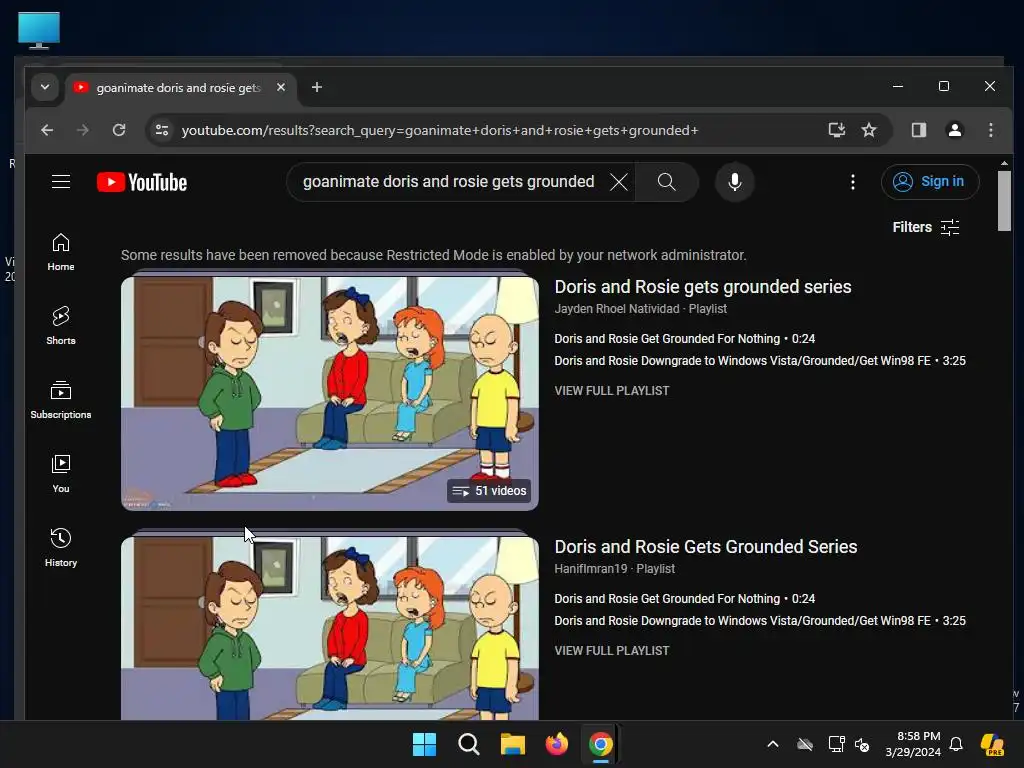
Task: Reload the page with the refresh icon
Action: point(119,130)
